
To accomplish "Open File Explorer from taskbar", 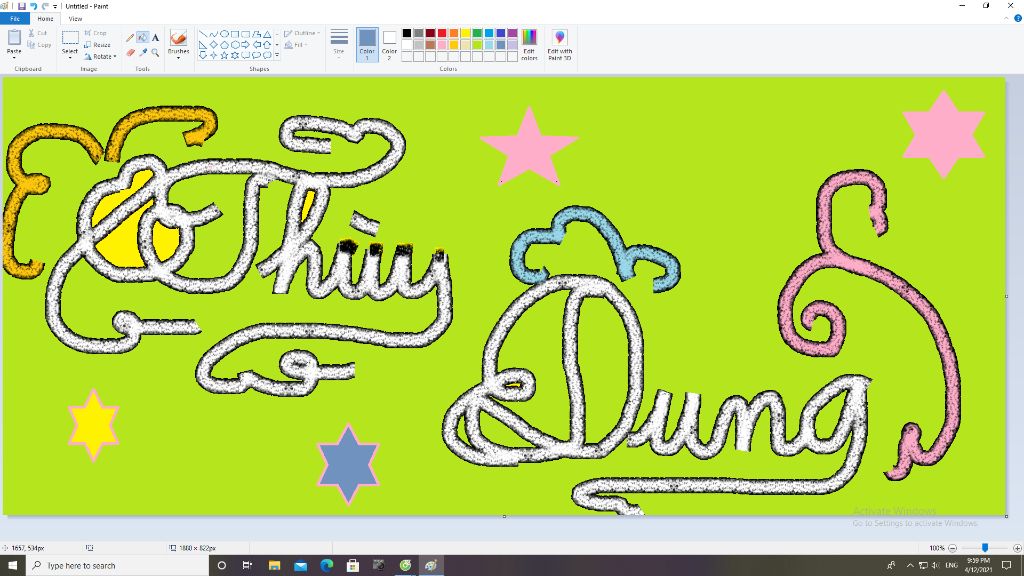I will point(274,566).
